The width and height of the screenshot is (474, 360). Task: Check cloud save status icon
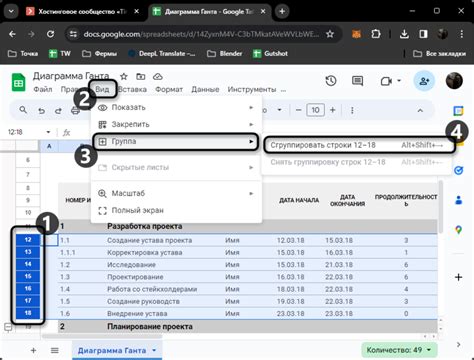158,77
